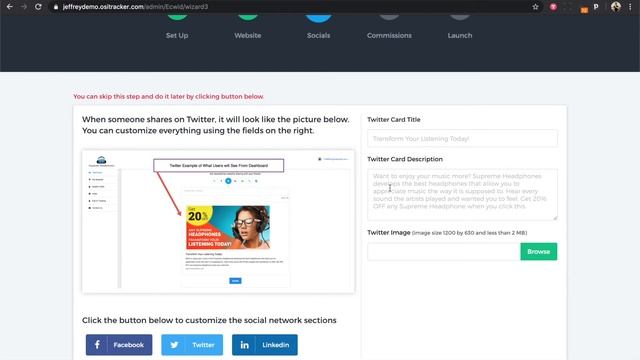Screen dimensions: 640x360
Task: Click the Facebook f logo icon
Action: (x=97, y=344)
